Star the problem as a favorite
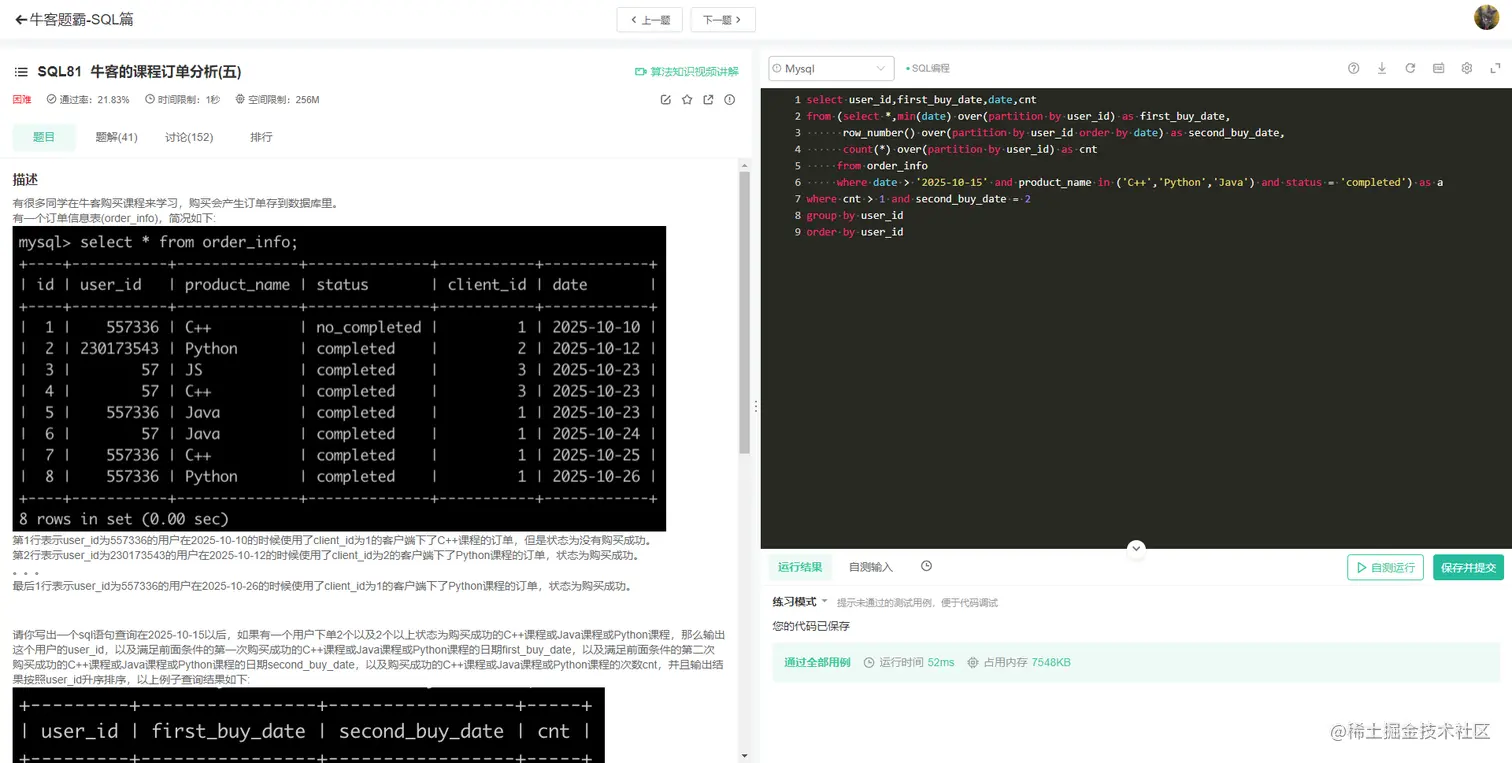The image size is (1512, 763). coord(688,99)
